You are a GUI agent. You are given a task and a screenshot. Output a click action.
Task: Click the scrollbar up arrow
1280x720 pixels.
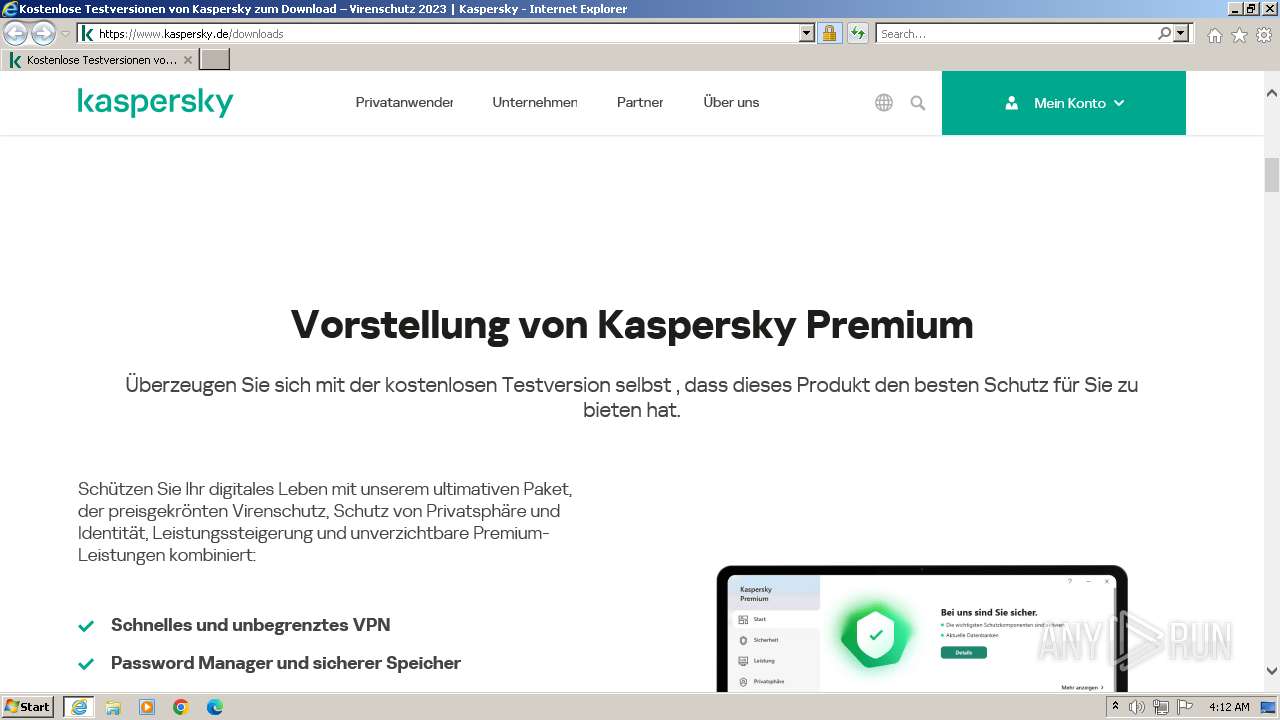pos(1272,93)
